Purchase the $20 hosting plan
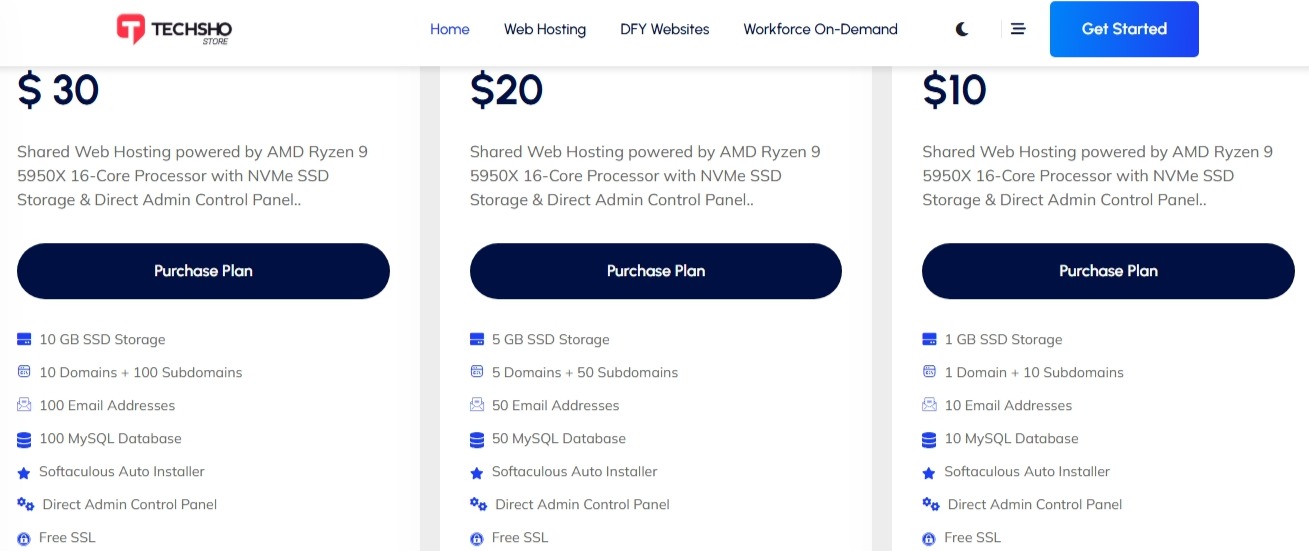 pos(656,271)
